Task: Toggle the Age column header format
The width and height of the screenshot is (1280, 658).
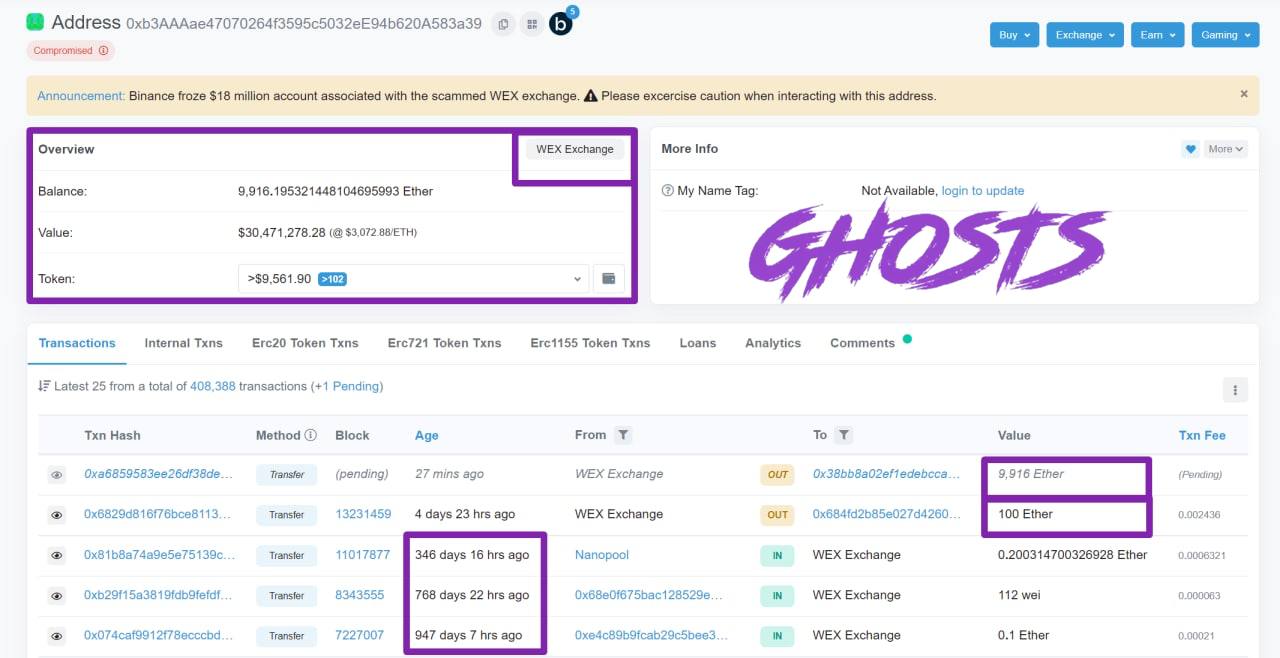Action: click(x=427, y=435)
